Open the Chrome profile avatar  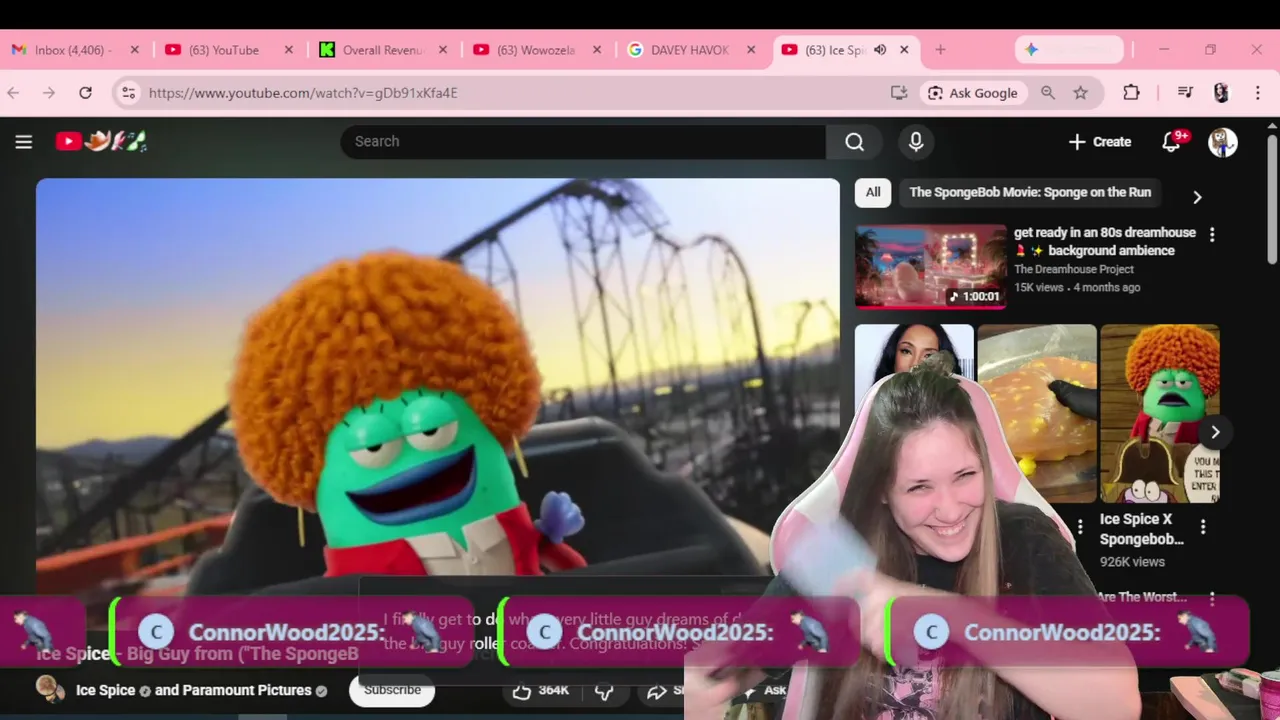(x=1221, y=93)
